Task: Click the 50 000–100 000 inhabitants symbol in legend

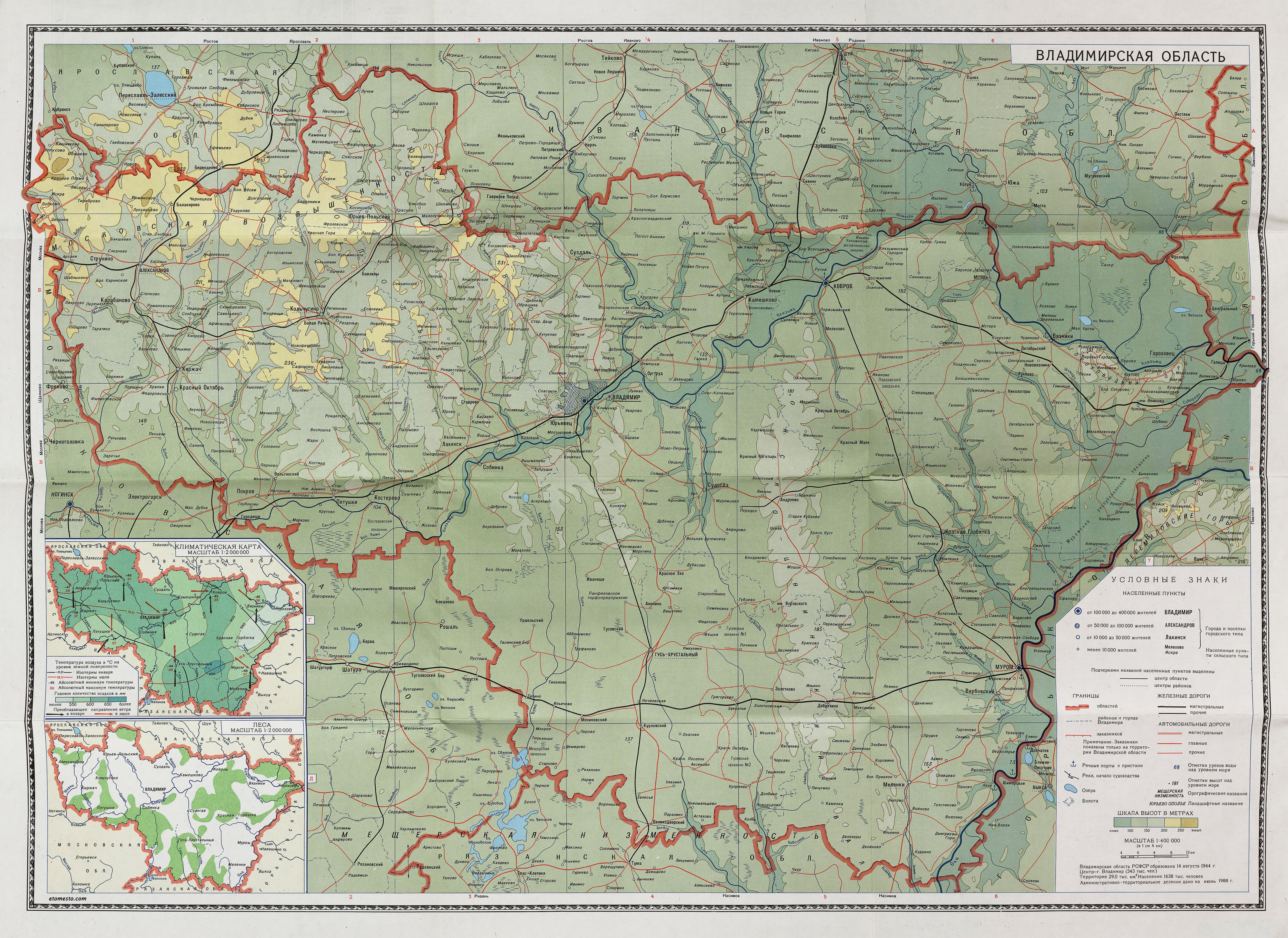Action: 1077,625
